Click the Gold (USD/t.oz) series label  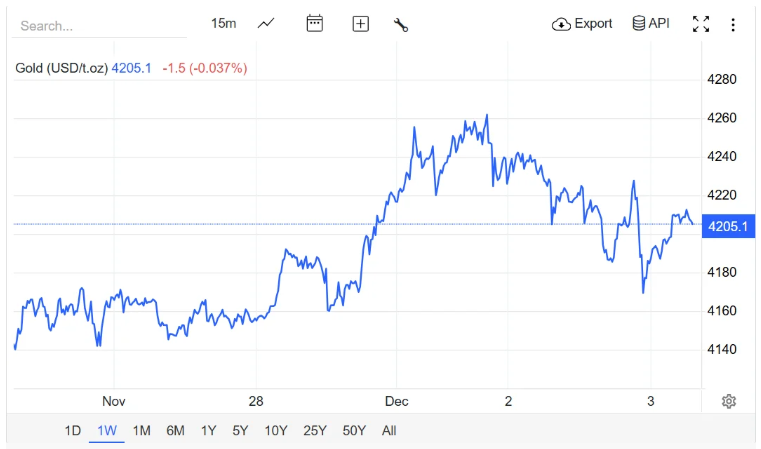pyautogui.click(x=61, y=68)
